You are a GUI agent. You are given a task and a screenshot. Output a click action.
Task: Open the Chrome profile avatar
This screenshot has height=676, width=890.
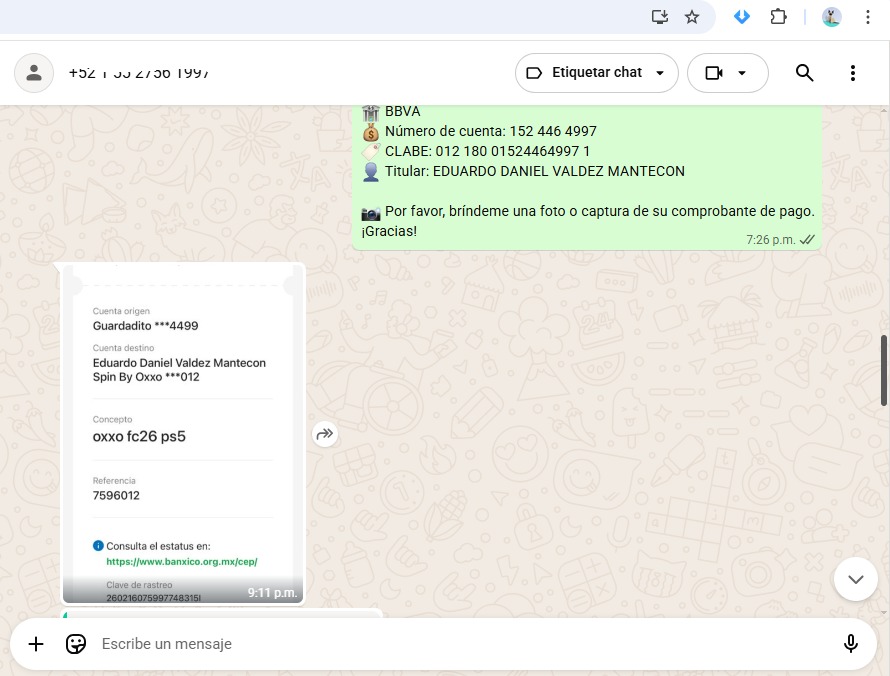tap(832, 17)
